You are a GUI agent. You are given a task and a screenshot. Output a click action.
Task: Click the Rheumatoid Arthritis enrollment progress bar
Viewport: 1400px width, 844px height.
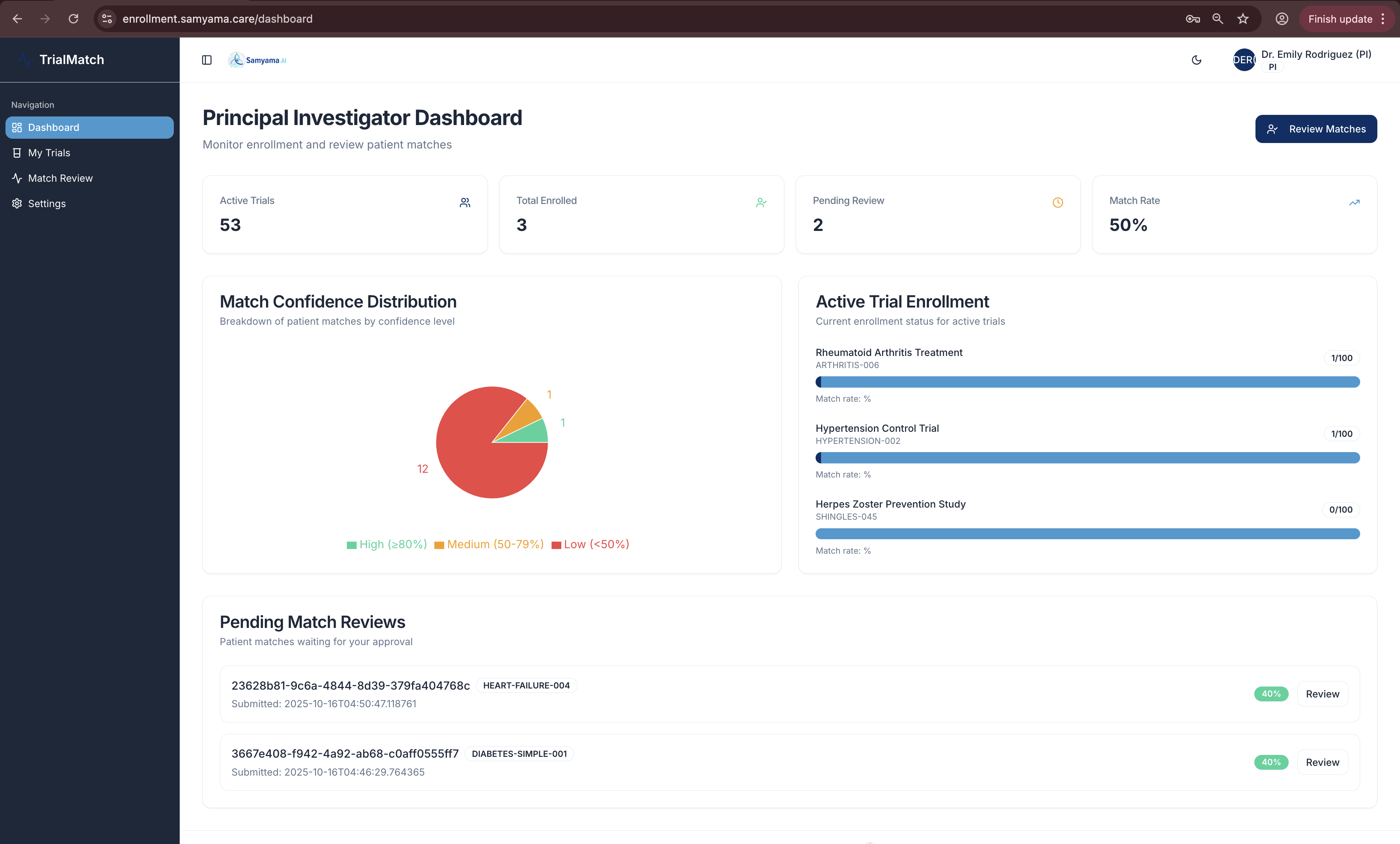pos(1087,382)
